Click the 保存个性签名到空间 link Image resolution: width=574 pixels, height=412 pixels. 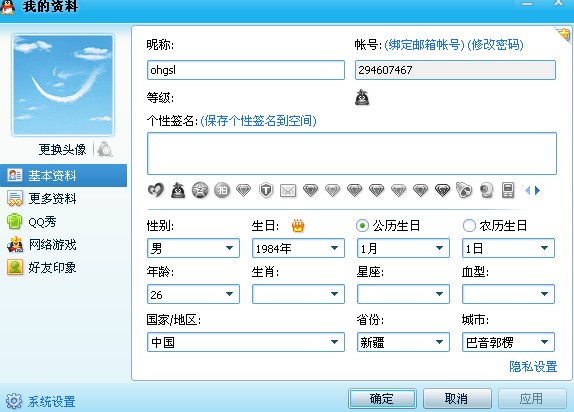[258, 120]
